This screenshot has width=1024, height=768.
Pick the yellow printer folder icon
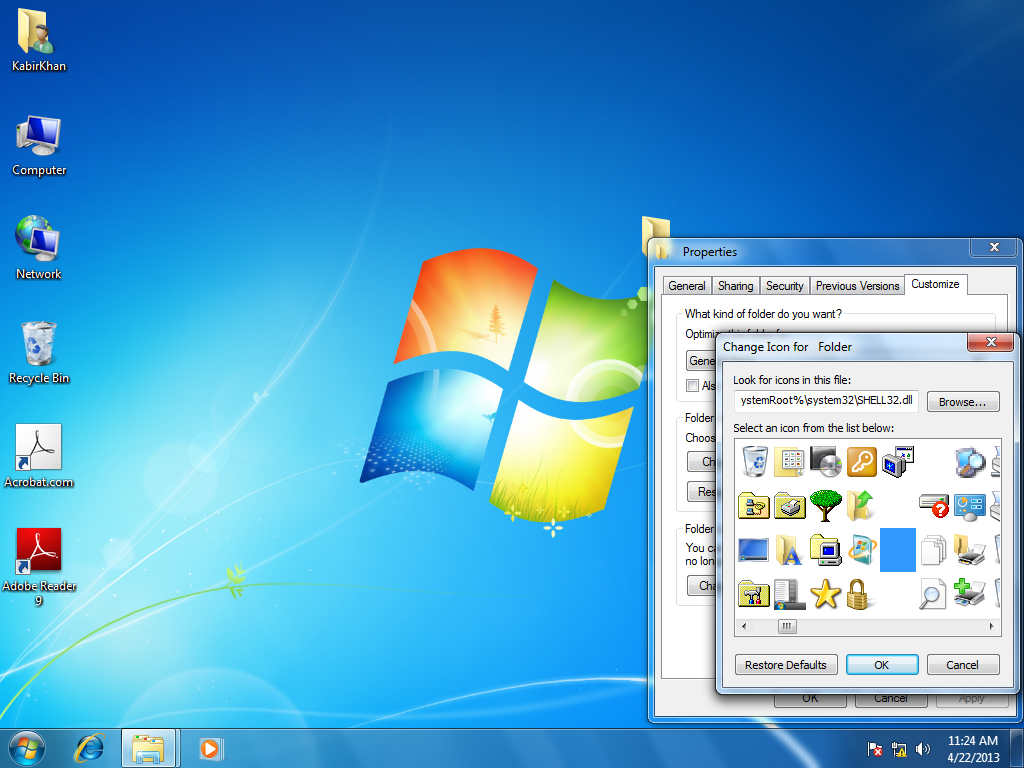pyautogui.click(x=790, y=506)
